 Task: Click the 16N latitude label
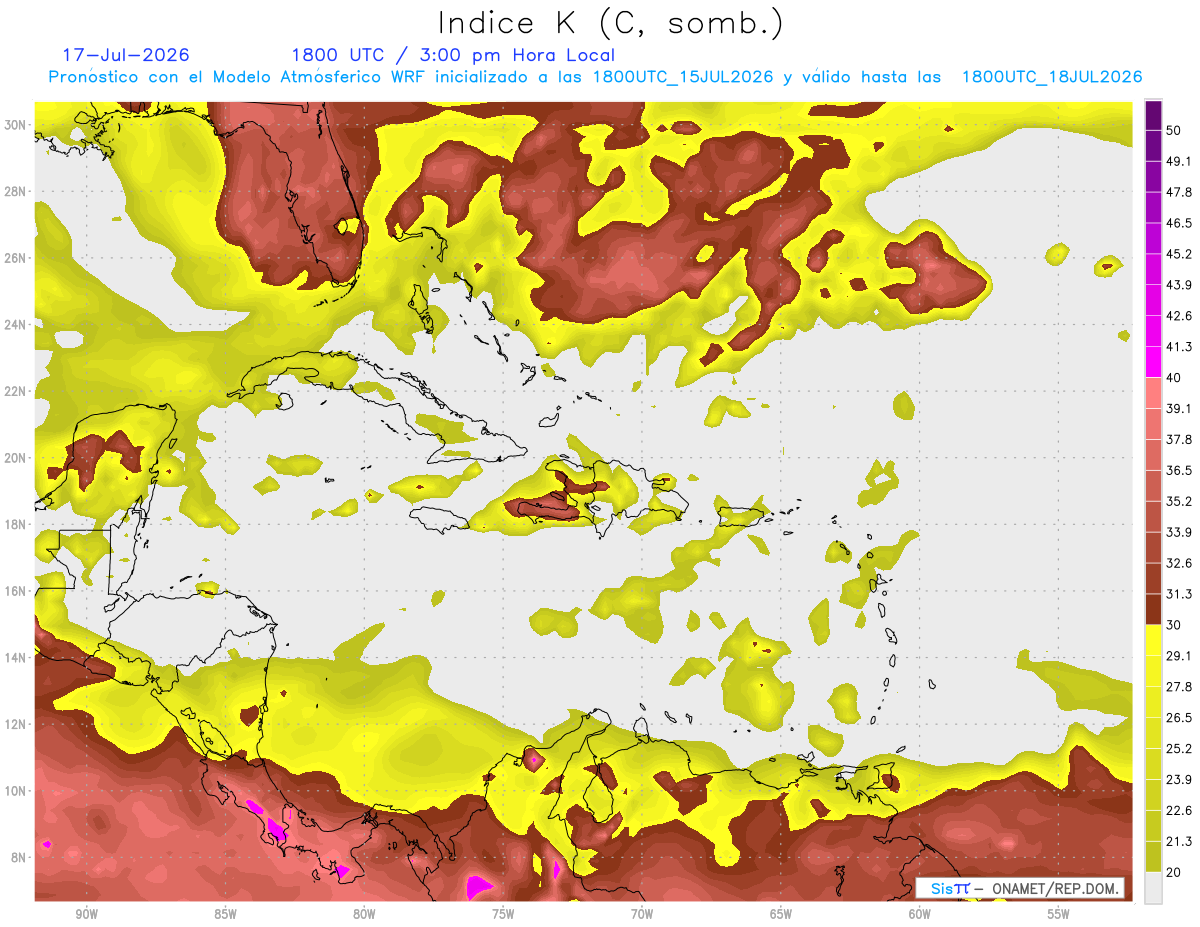pyautogui.click(x=15, y=591)
